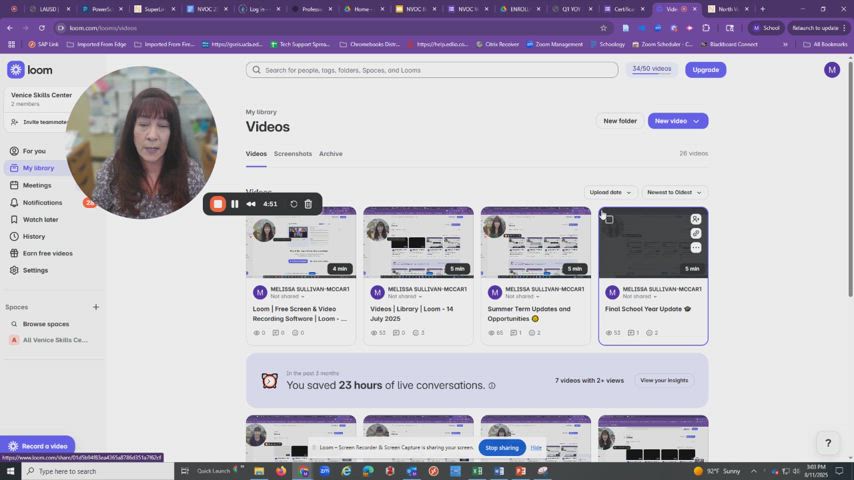
Task: Stop the Loom recording with the red button
Action: pos(217,204)
